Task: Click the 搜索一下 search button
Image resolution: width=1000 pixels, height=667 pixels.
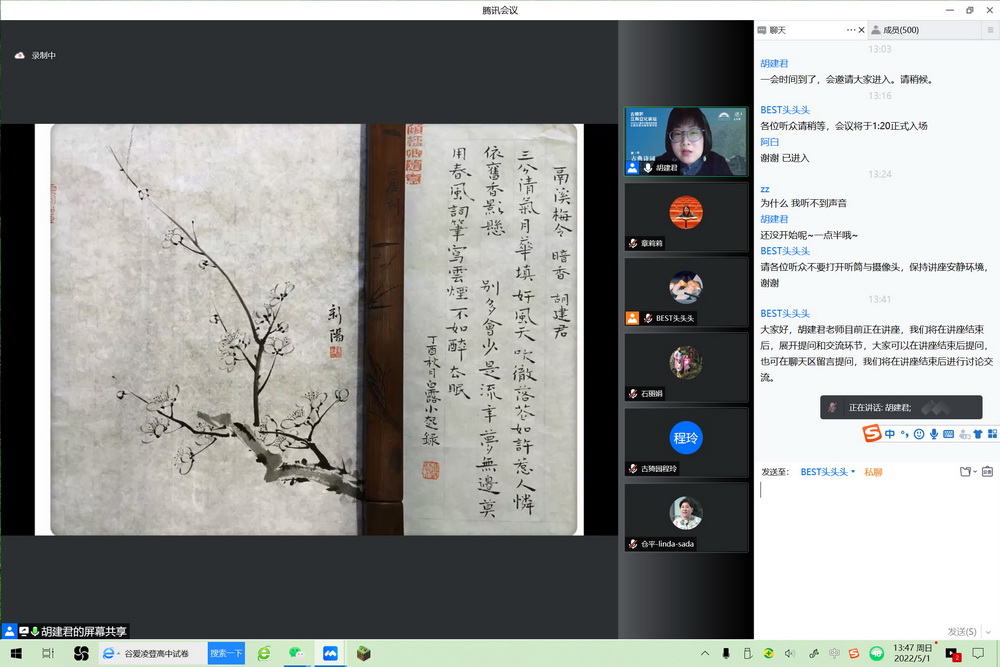Action: [226, 653]
